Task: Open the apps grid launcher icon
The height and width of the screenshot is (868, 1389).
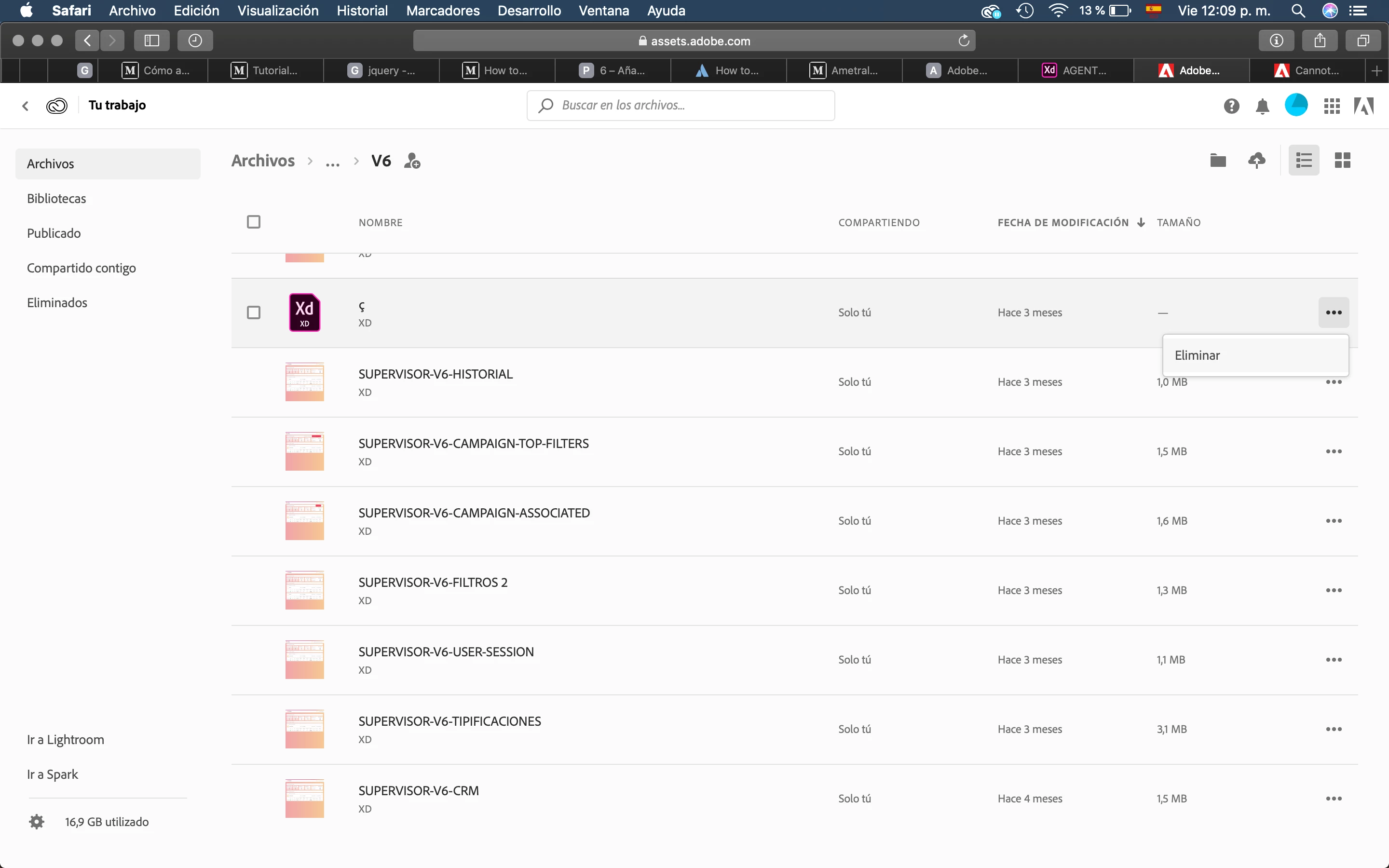Action: pos(1332,106)
